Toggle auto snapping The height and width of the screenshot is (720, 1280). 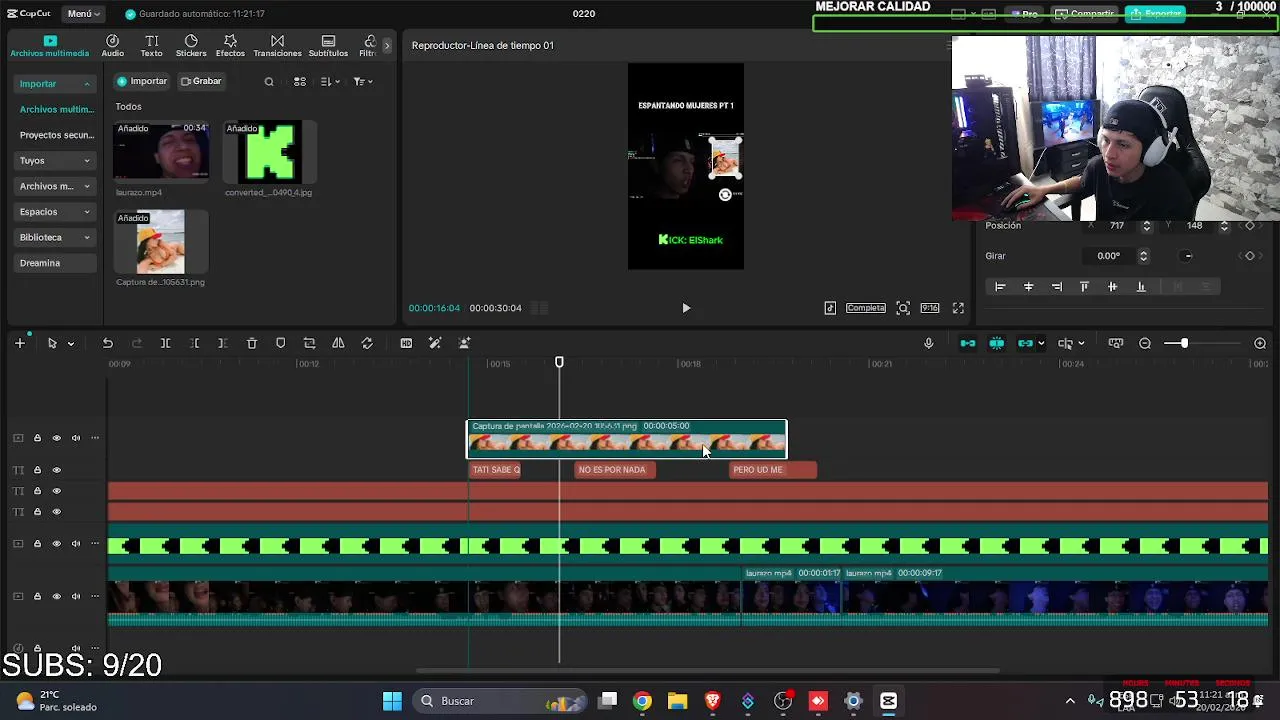[x=997, y=343]
